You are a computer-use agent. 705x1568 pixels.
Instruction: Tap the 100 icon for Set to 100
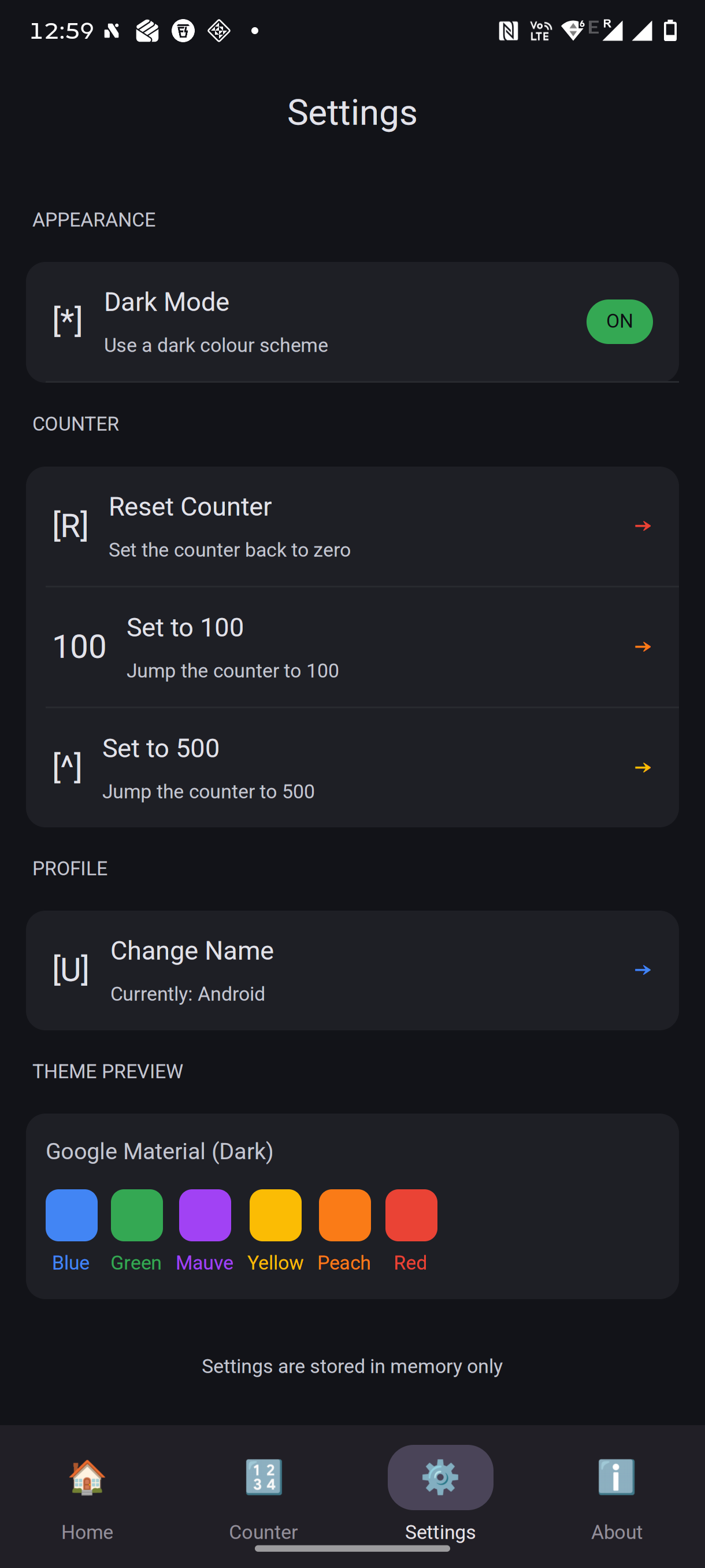tap(79, 646)
